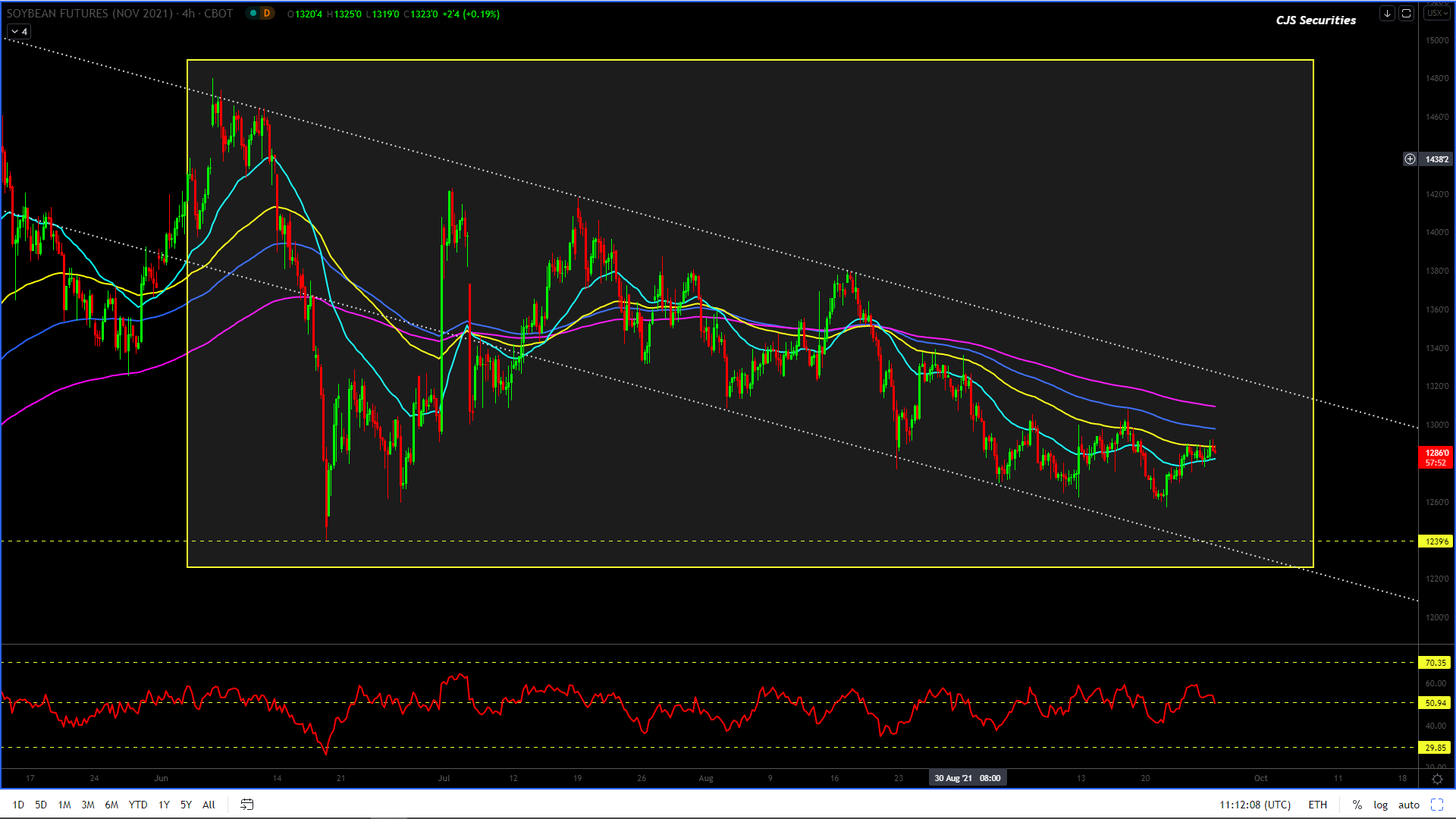Click the orange D delayed data badge
1456x819 pixels.
(266, 14)
